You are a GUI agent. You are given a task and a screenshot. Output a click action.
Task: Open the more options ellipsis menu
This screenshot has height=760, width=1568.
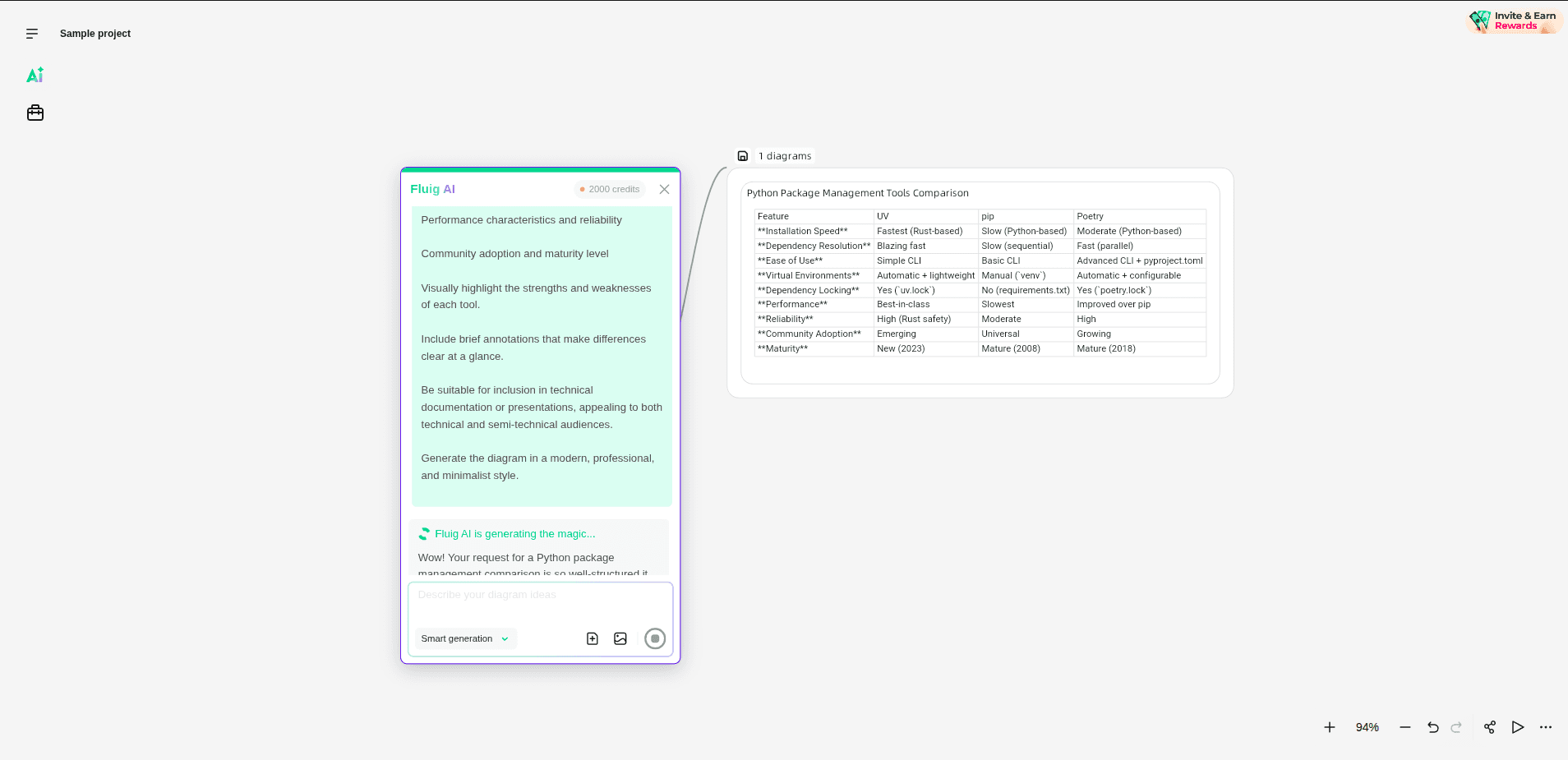pyautogui.click(x=1546, y=727)
